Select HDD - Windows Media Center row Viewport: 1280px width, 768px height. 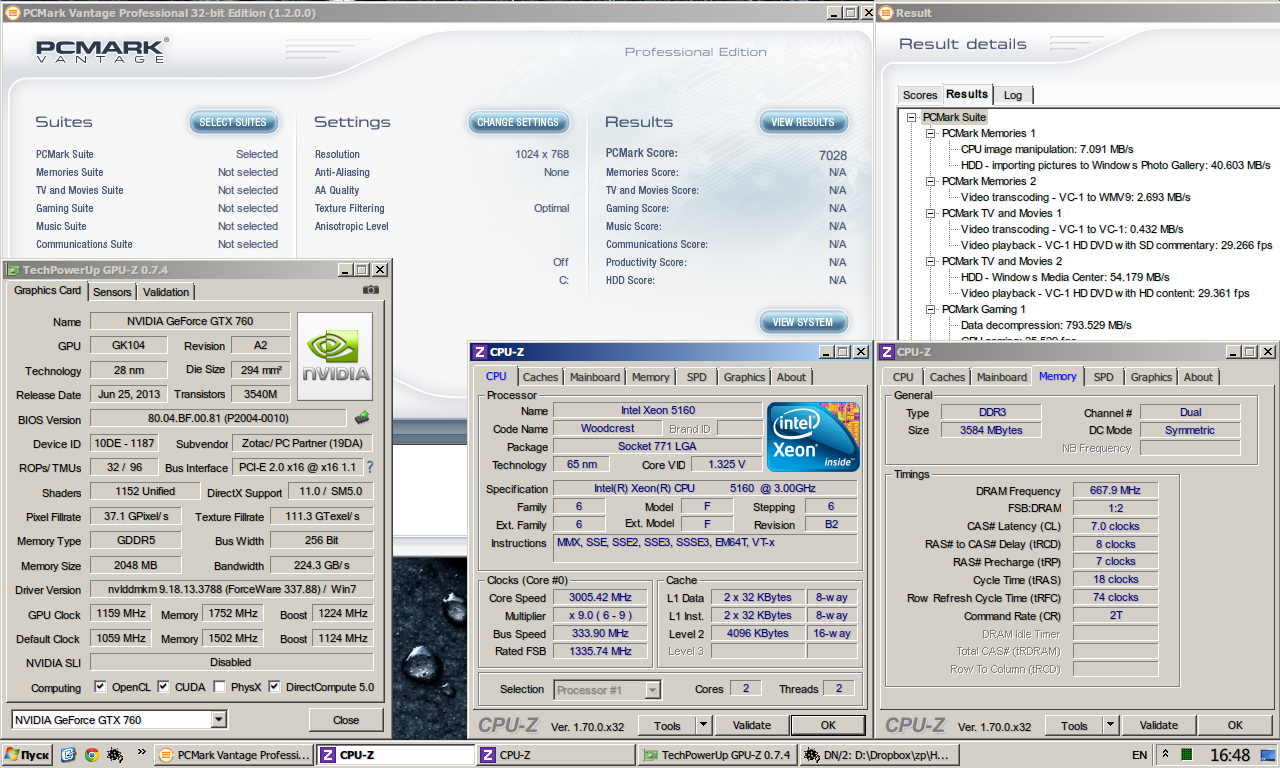pos(1065,277)
